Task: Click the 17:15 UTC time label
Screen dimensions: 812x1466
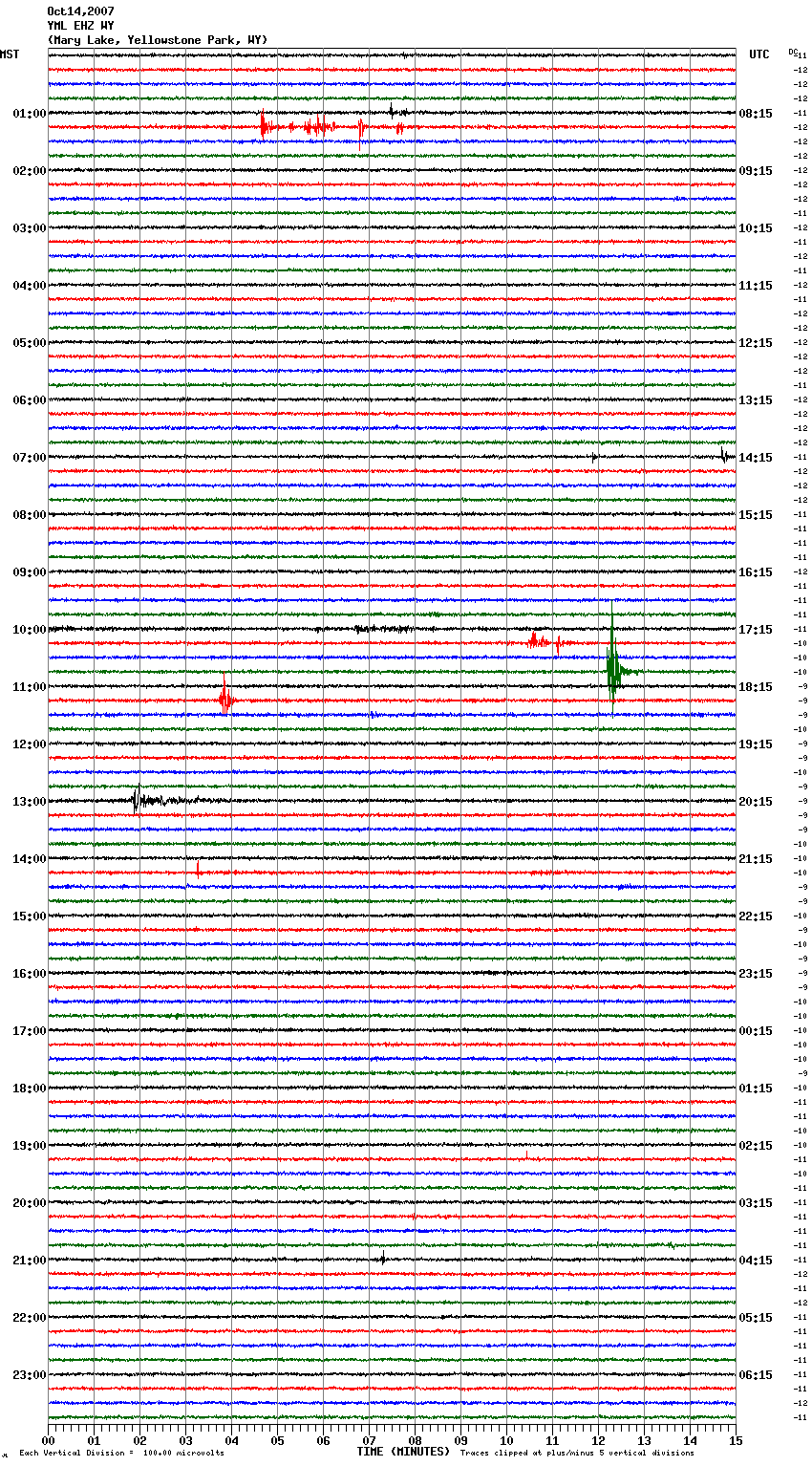Action: [x=756, y=630]
